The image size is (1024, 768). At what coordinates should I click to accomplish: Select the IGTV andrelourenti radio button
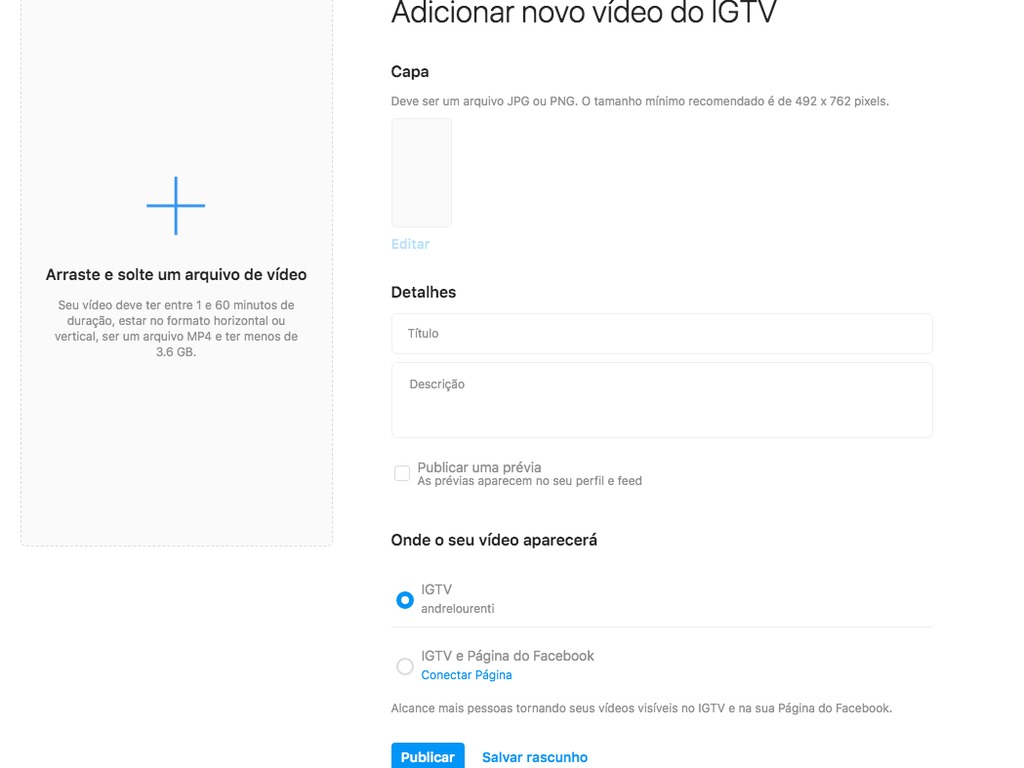(x=405, y=600)
